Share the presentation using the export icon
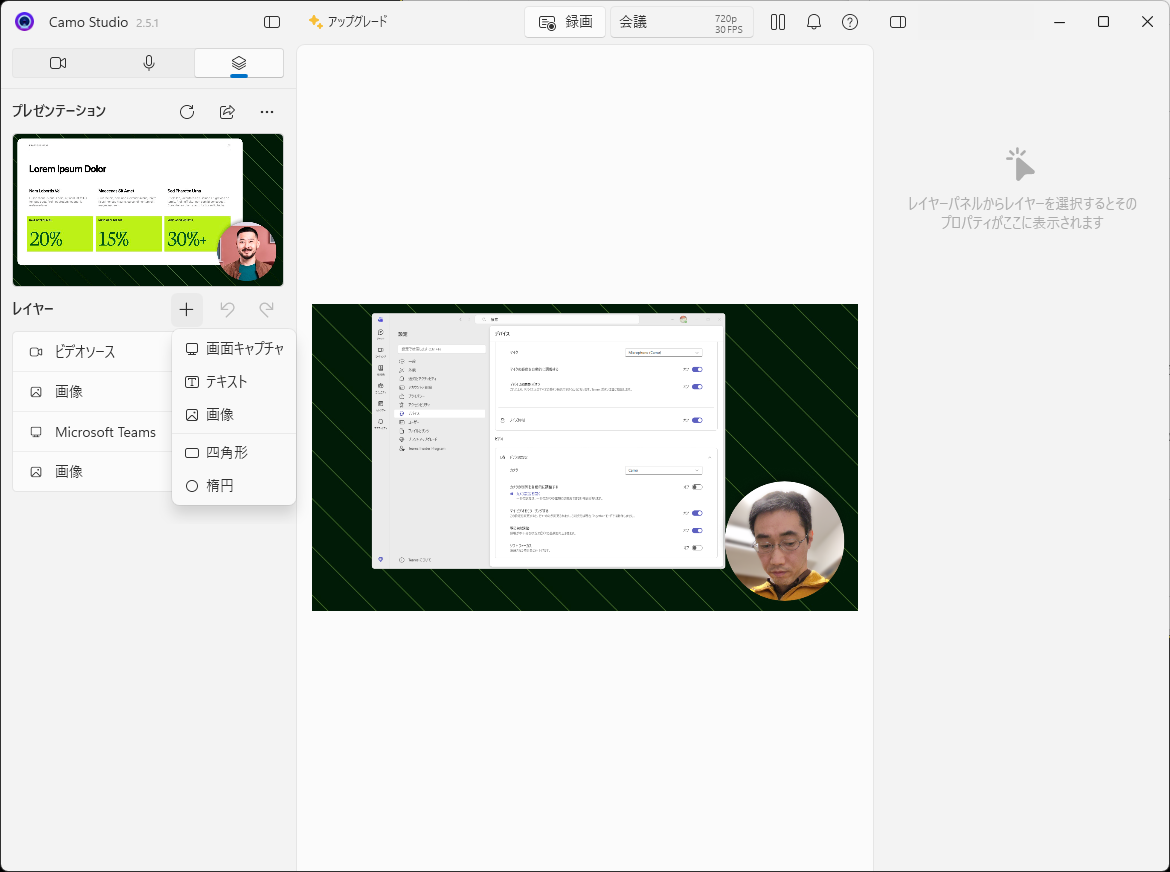The image size is (1170, 872). [x=227, y=112]
